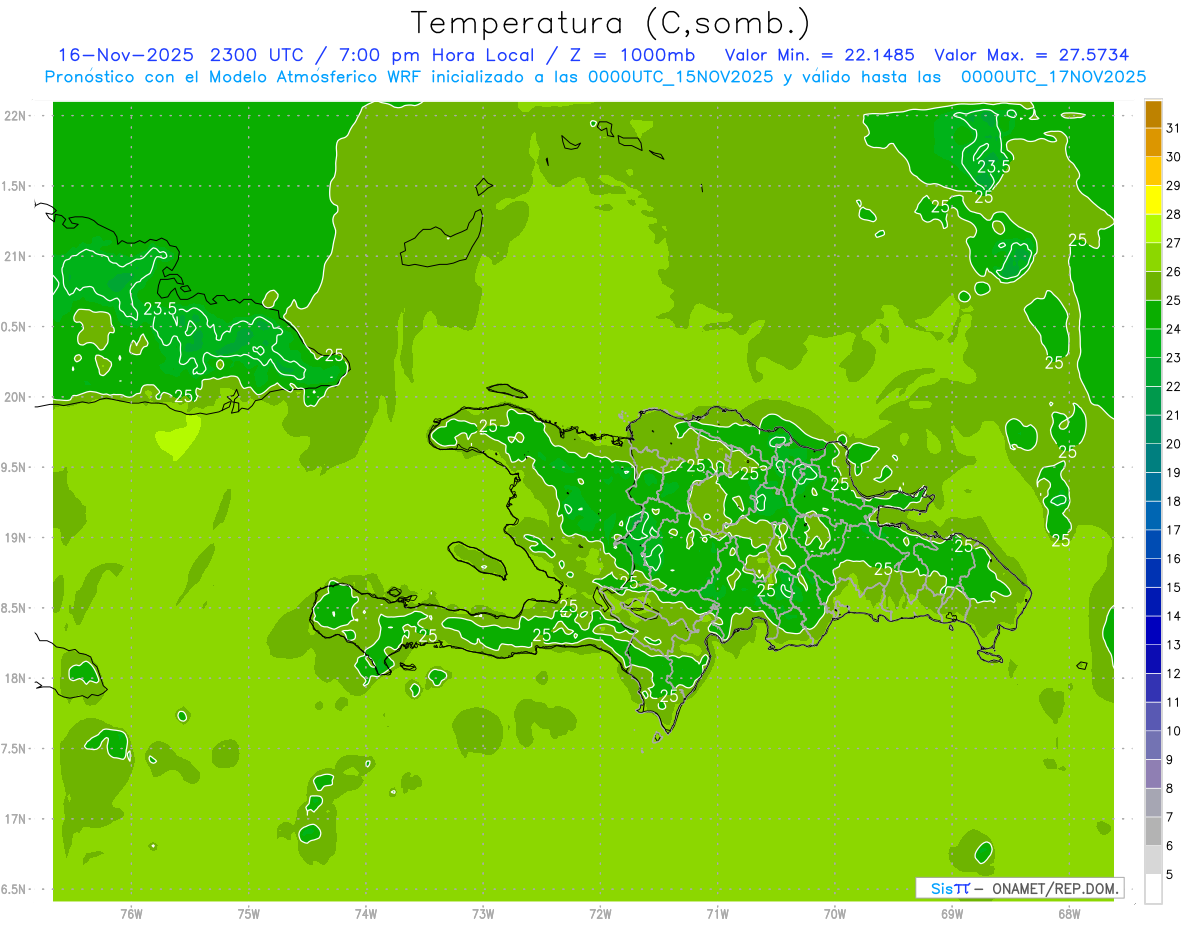Click the lime legend swatch between 27 and 28
1200x927 pixels.
coord(1153,229)
